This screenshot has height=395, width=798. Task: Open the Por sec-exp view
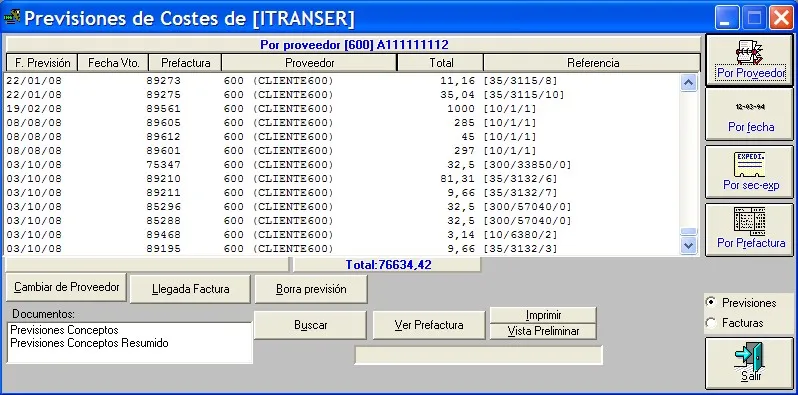(x=749, y=172)
